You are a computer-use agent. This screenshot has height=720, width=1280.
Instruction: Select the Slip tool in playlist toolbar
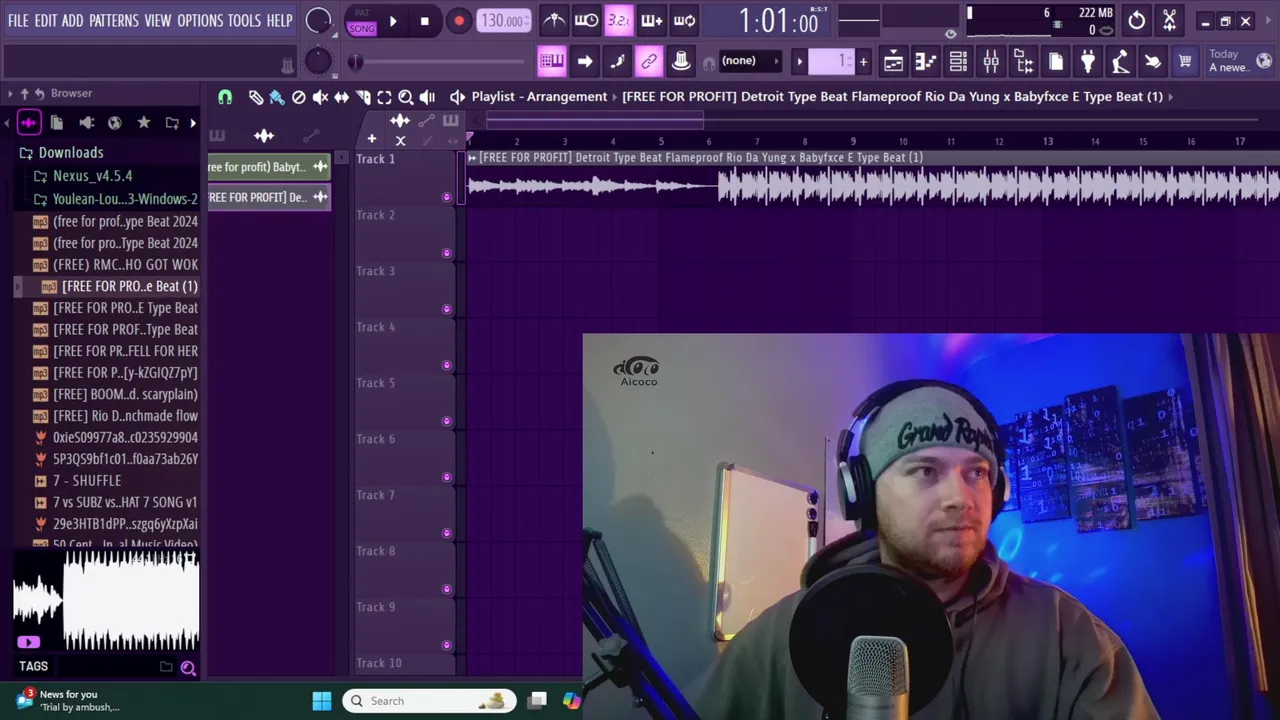pyautogui.click(x=341, y=97)
